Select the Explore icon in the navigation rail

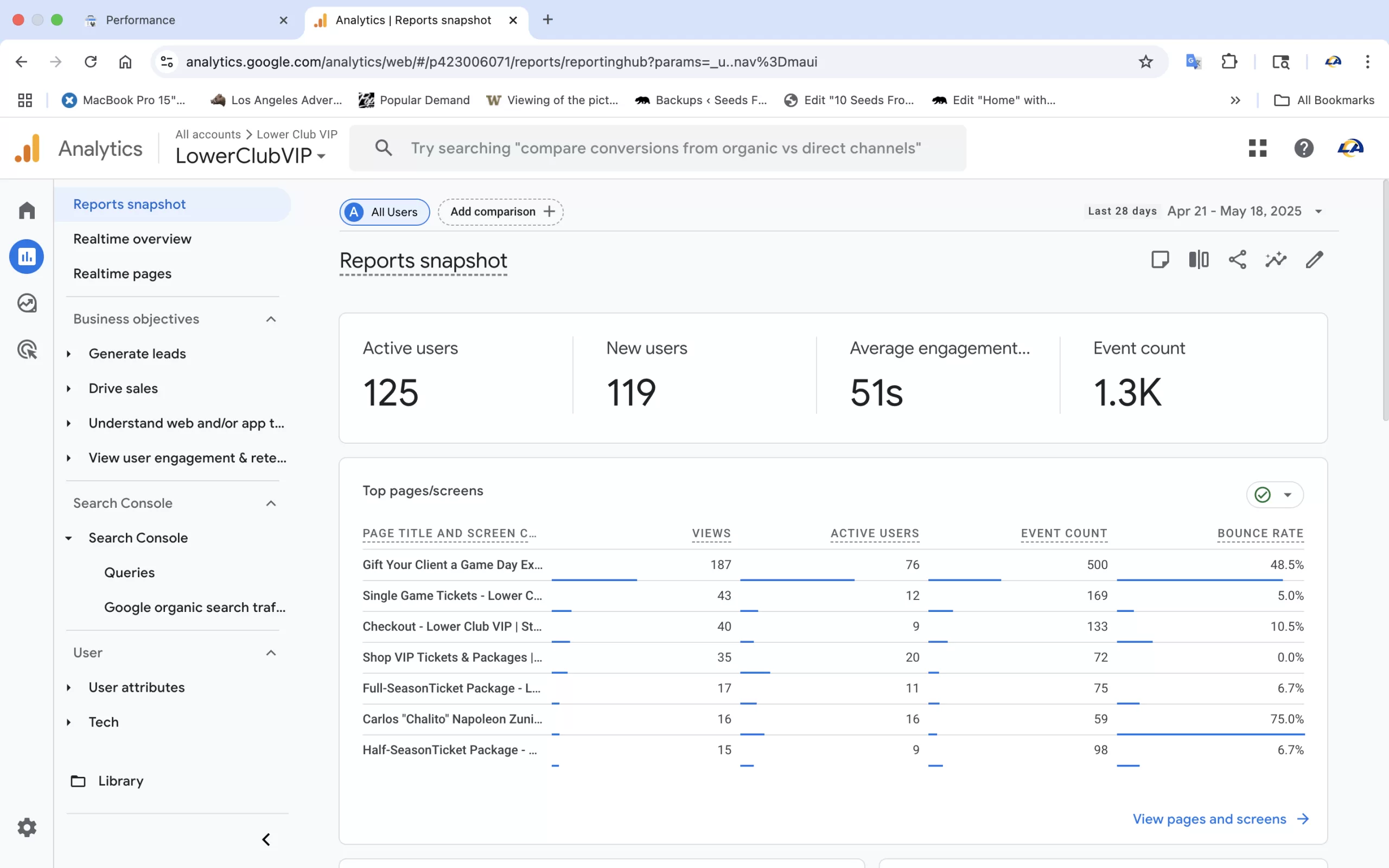pos(27,303)
